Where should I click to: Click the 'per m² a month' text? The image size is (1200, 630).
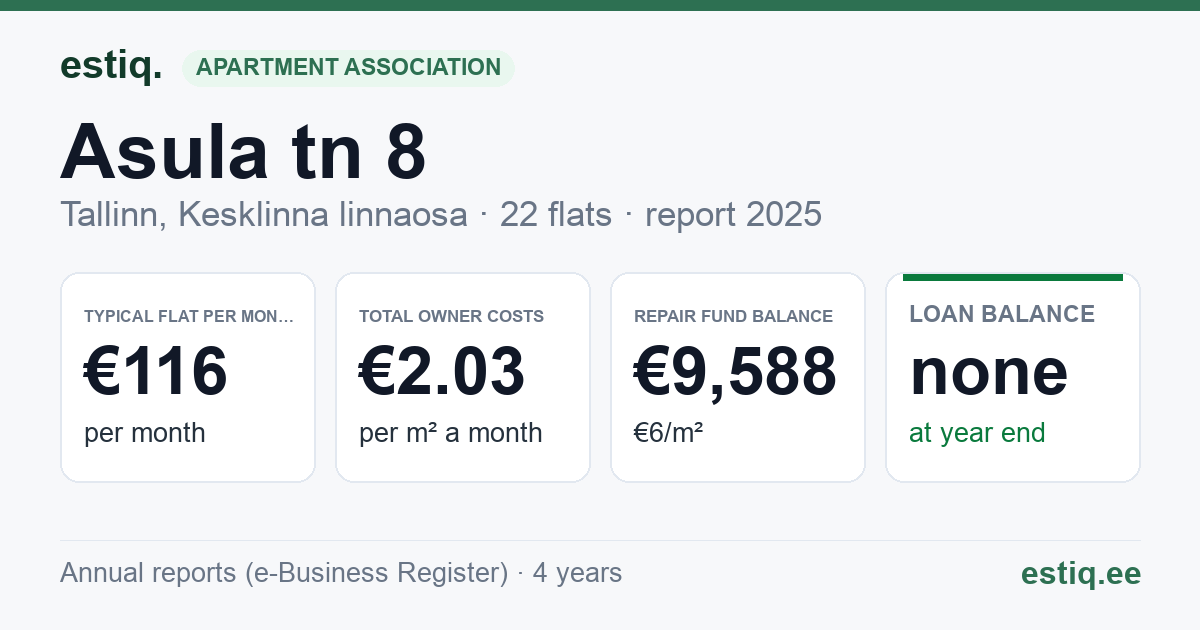click(451, 433)
